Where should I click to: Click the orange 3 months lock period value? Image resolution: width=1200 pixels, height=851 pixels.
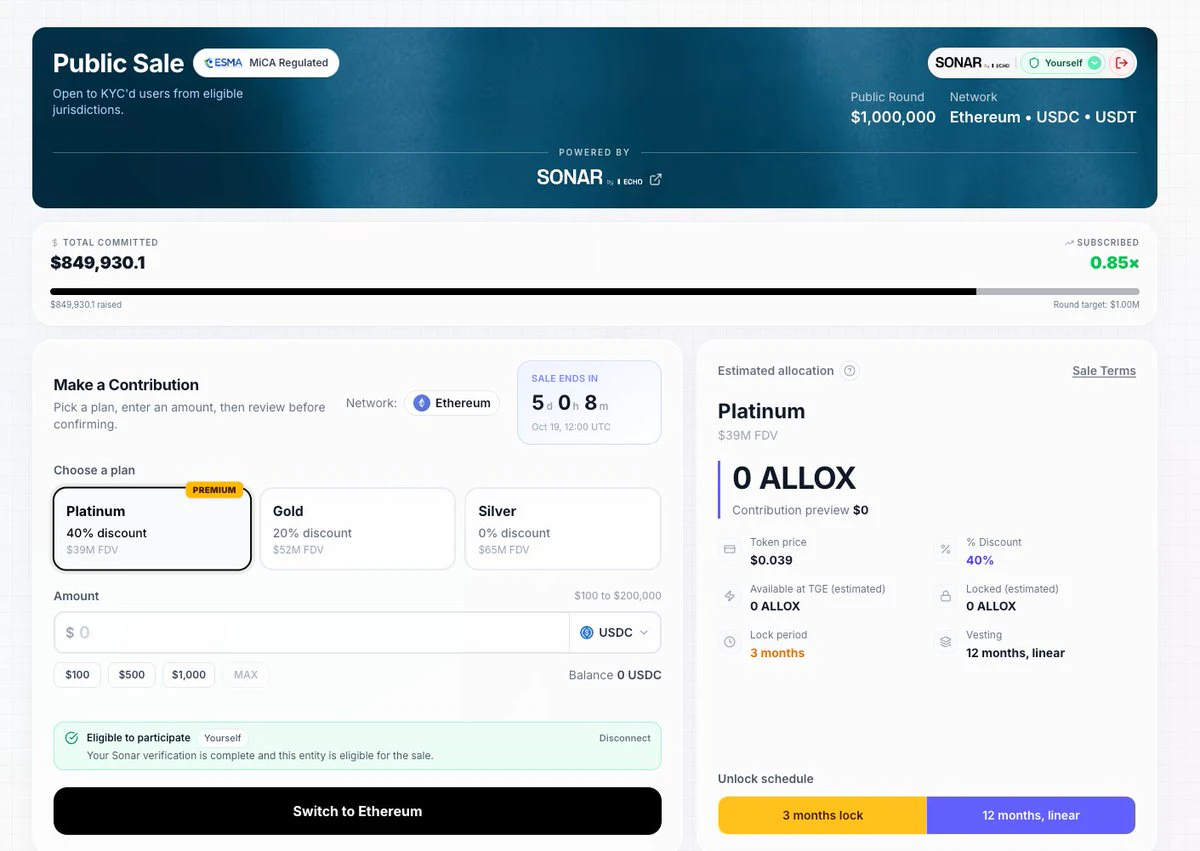tap(777, 653)
